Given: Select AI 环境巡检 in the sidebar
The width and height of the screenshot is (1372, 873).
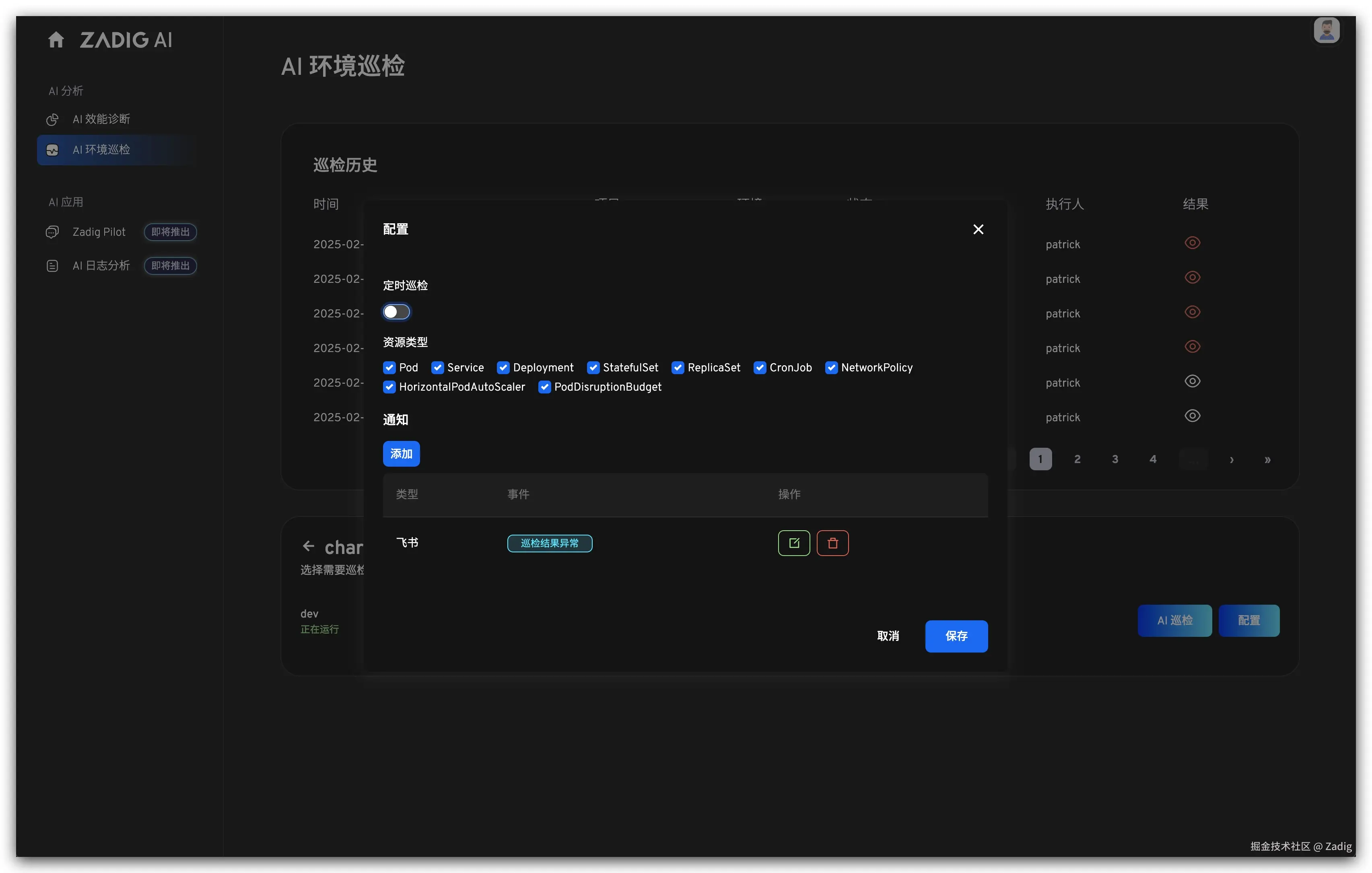Looking at the screenshot, I should pyautogui.click(x=101, y=150).
